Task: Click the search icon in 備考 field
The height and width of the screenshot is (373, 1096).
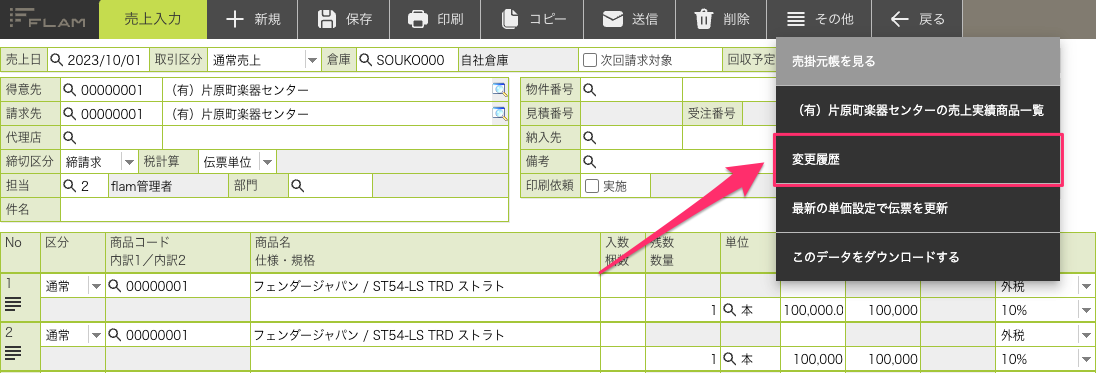Action: pos(589,161)
